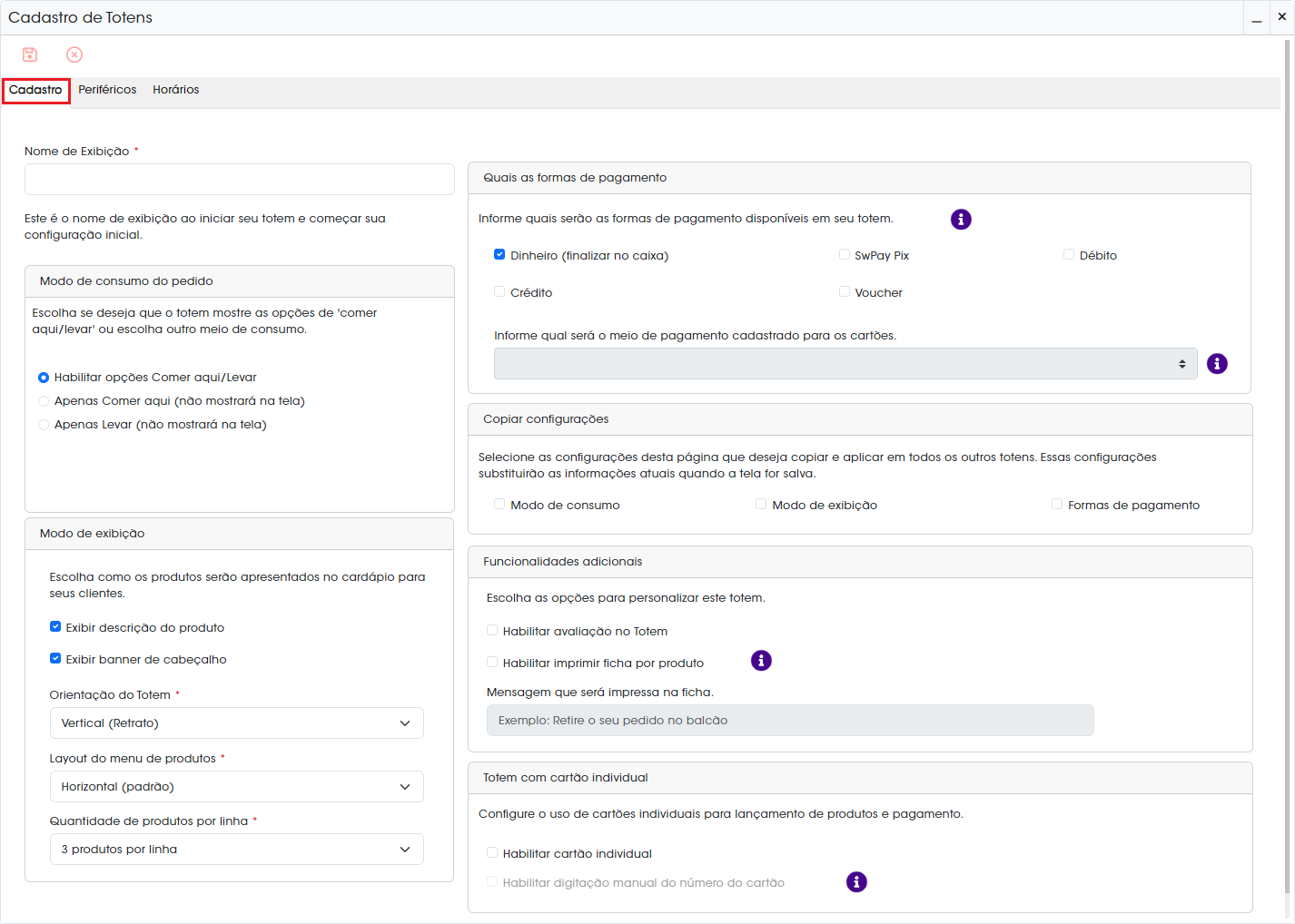Open Orientação do Totem dropdown
This screenshot has height=924, width=1295.
pyautogui.click(x=237, y=723)
